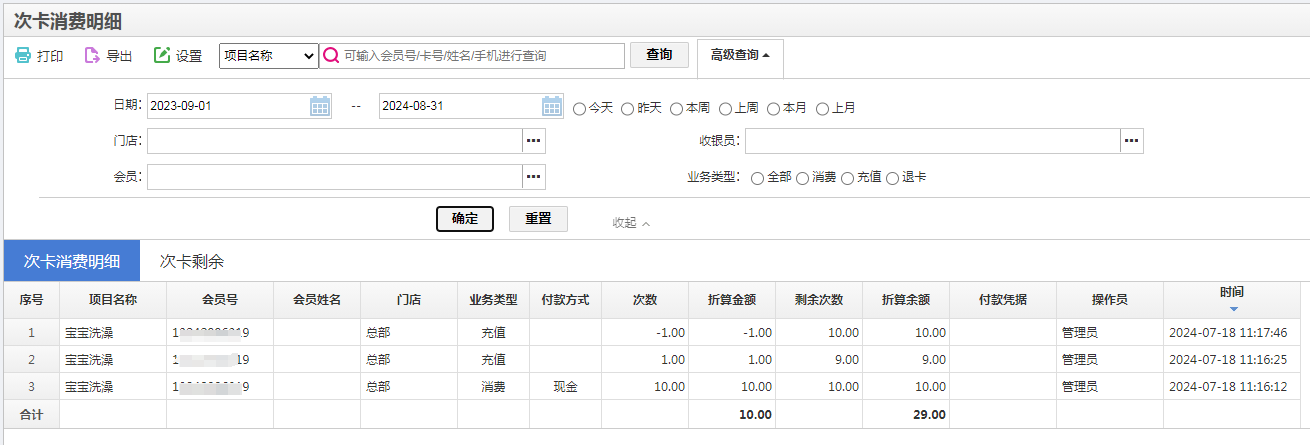Click the printer icon for 打印
The height and width of the screenshot is (445, 1310).
pos(23,56)
